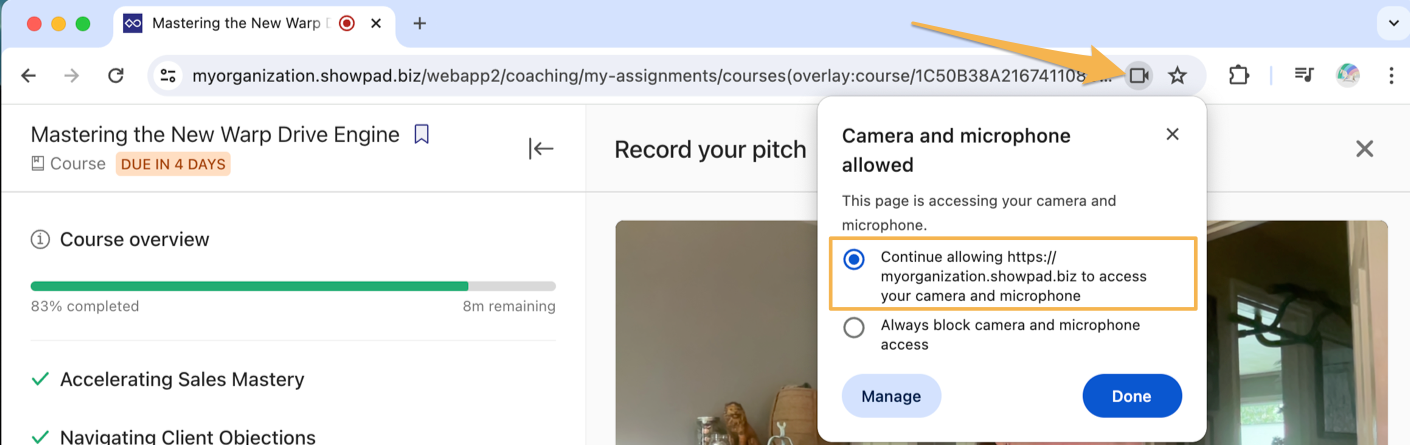Open the Navigating Client Objections lesson
This screenshot has height=445, width=1410.
(x=188, y=437)
